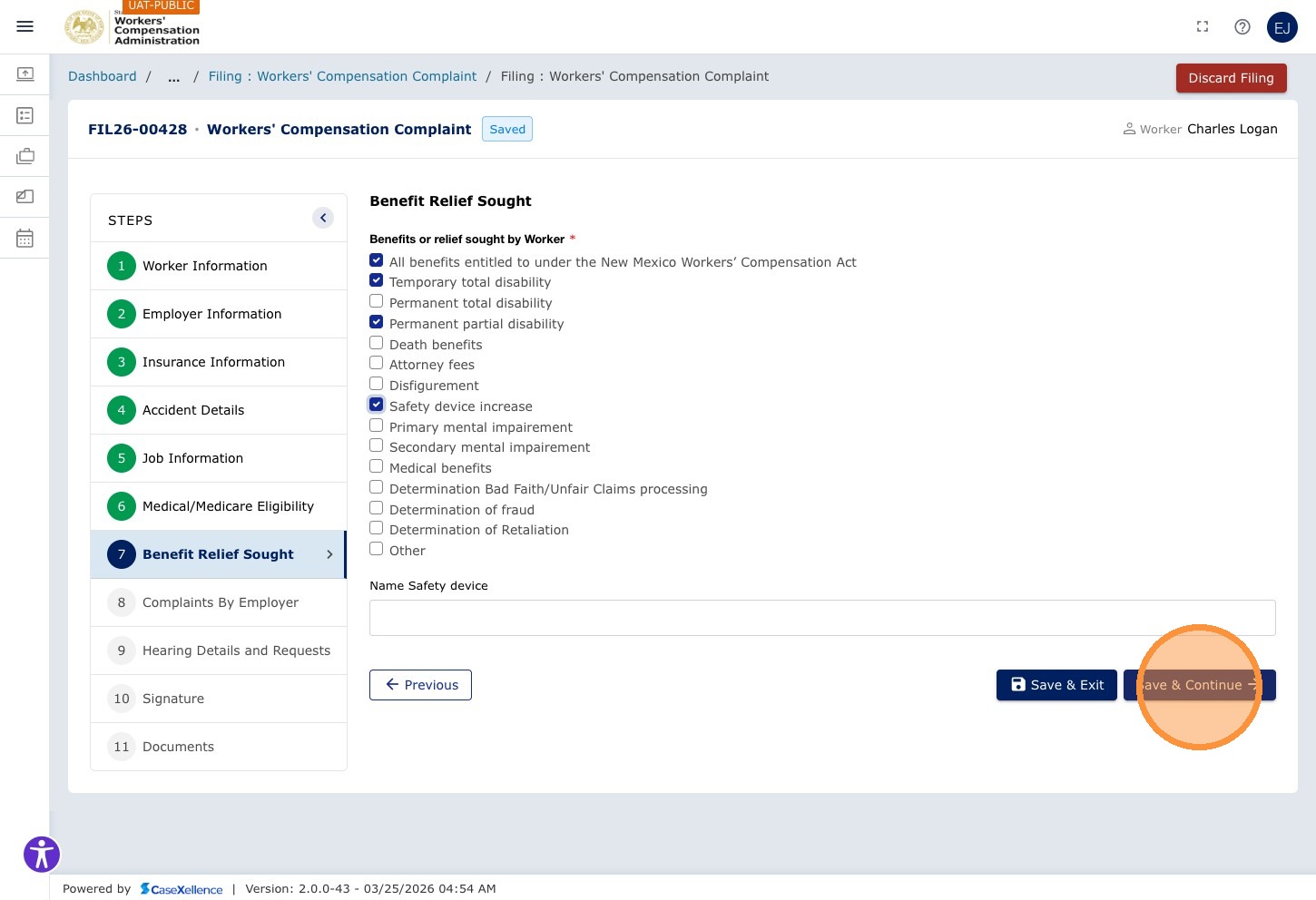Go to Accident Details step
The image size is (1316, 900).
[219, 410]
